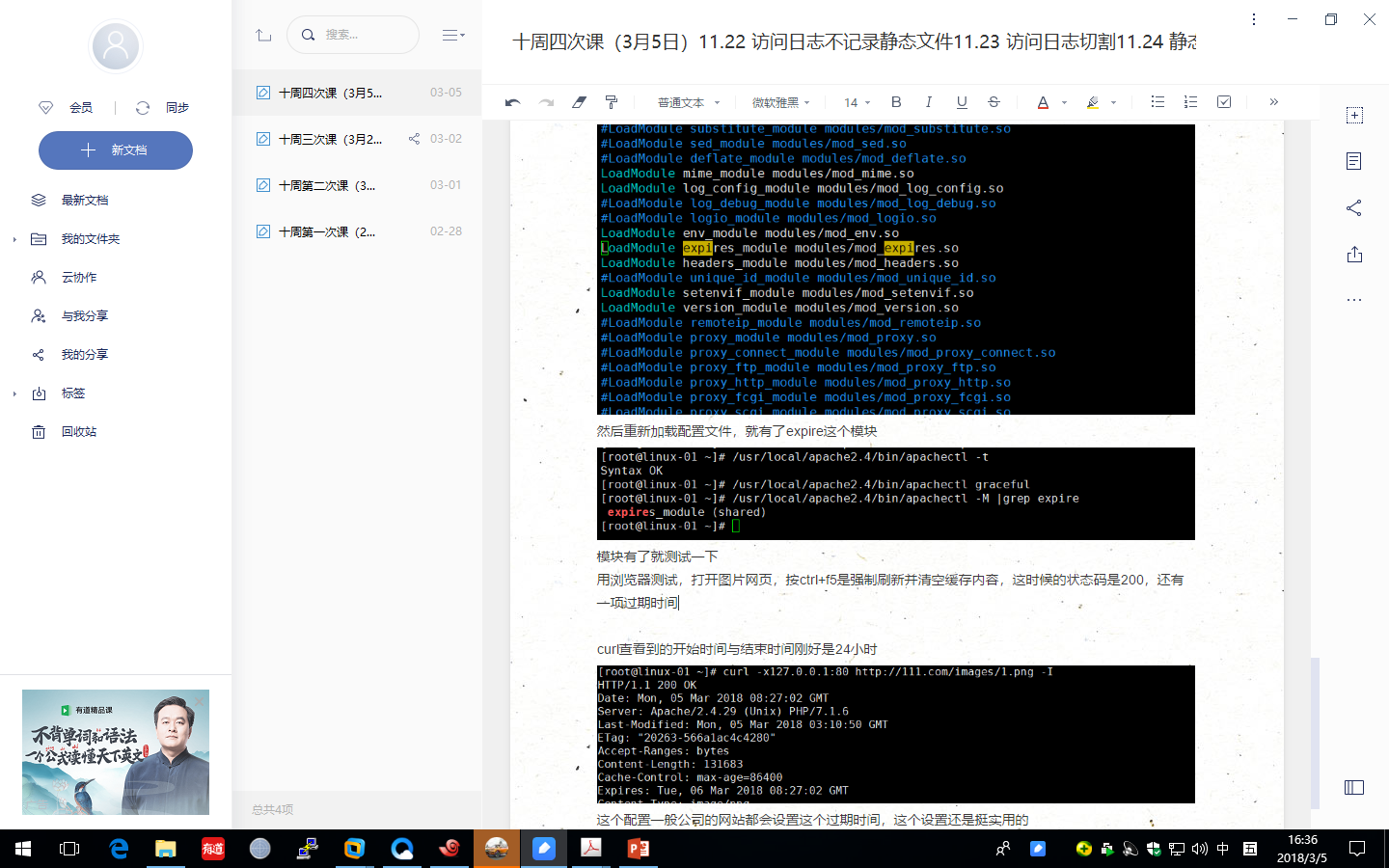Image resolution: width=1389 pixels, height=868 pixels.
Task: Toggle underline formatting
Action: click(x=962, y=102)
